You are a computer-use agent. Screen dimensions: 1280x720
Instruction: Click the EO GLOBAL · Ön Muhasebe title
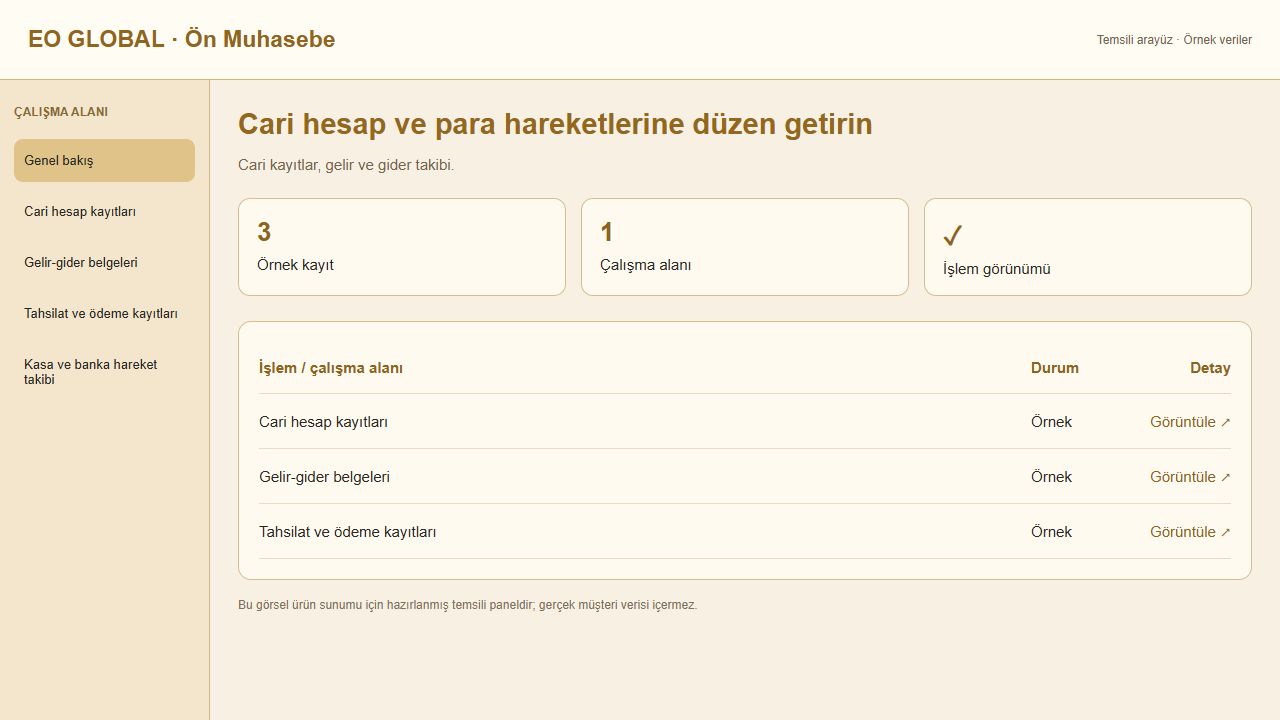(x=182, y=40)
